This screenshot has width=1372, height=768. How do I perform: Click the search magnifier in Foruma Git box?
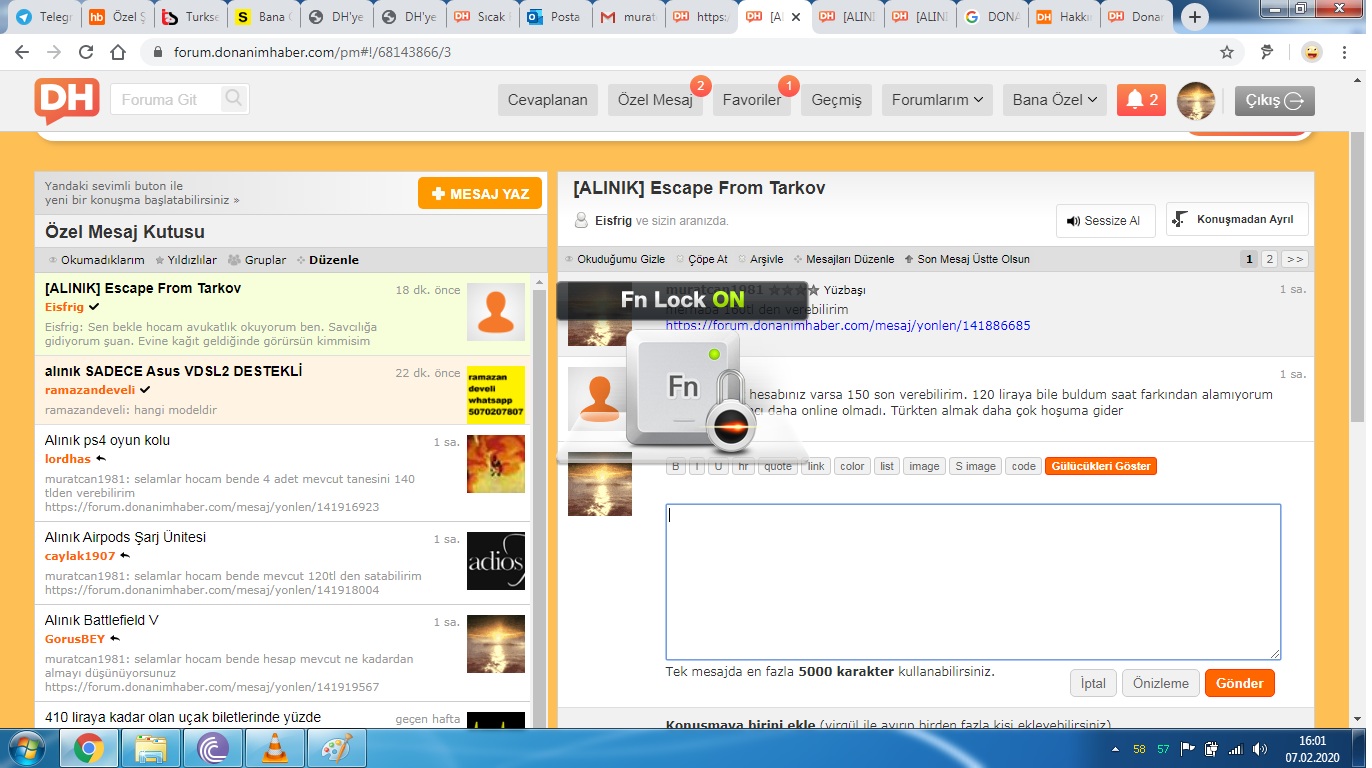[x=233, y=98]
